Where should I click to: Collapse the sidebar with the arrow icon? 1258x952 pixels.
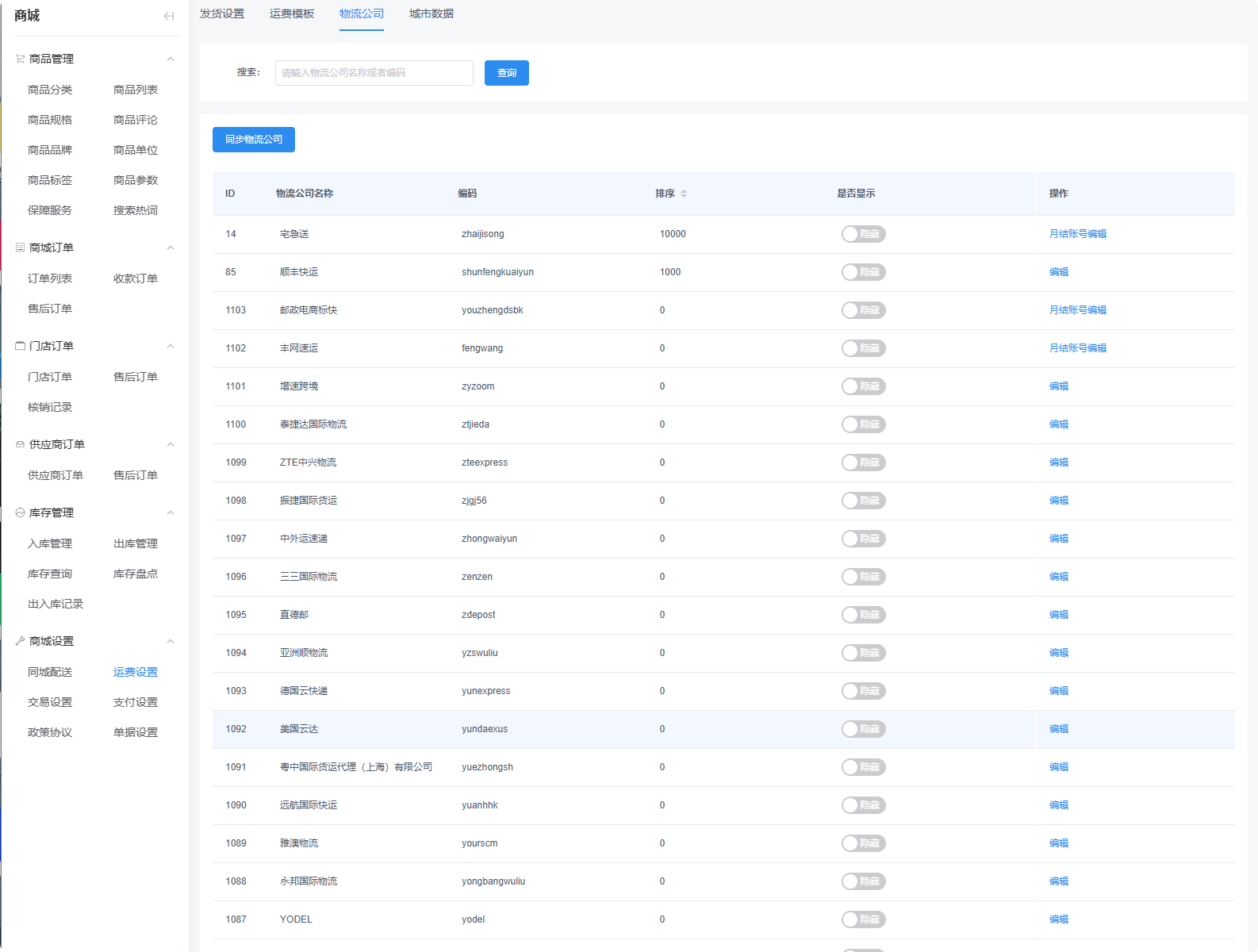point(168,16)
